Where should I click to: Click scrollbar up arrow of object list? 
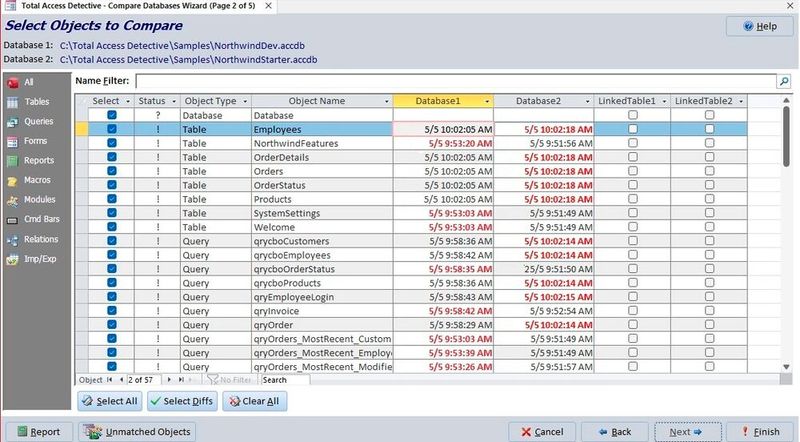(x=786, y=100)
